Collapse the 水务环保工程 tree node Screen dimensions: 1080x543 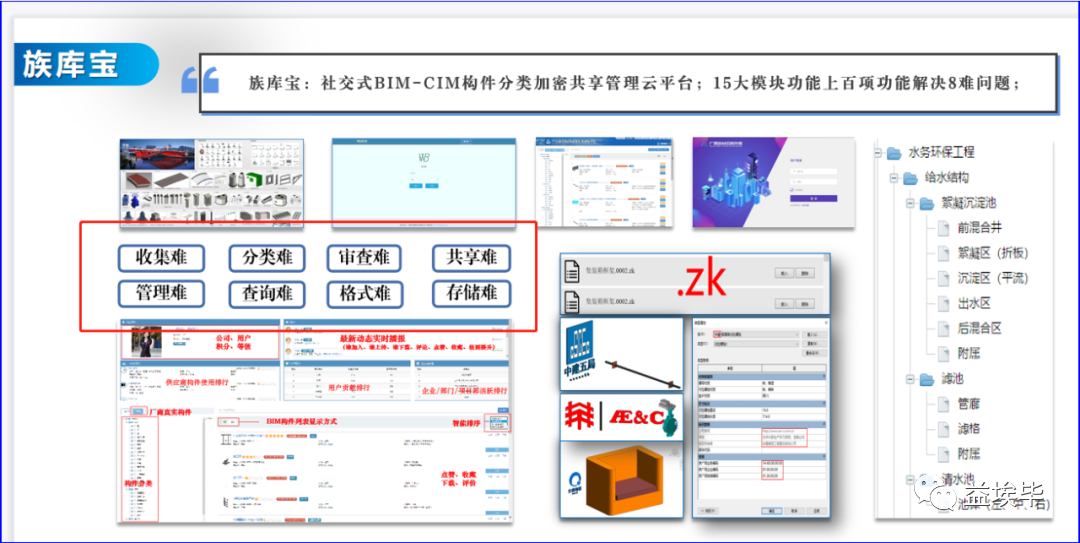point(879,152)
